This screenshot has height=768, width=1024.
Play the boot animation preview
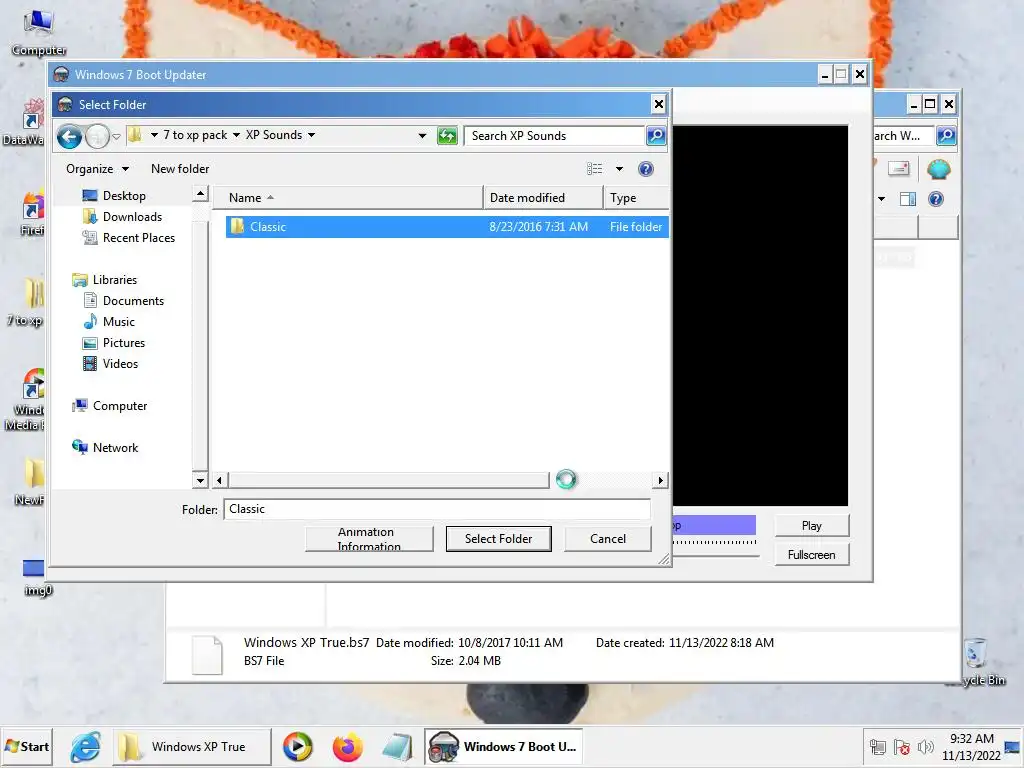pos(812,526)
